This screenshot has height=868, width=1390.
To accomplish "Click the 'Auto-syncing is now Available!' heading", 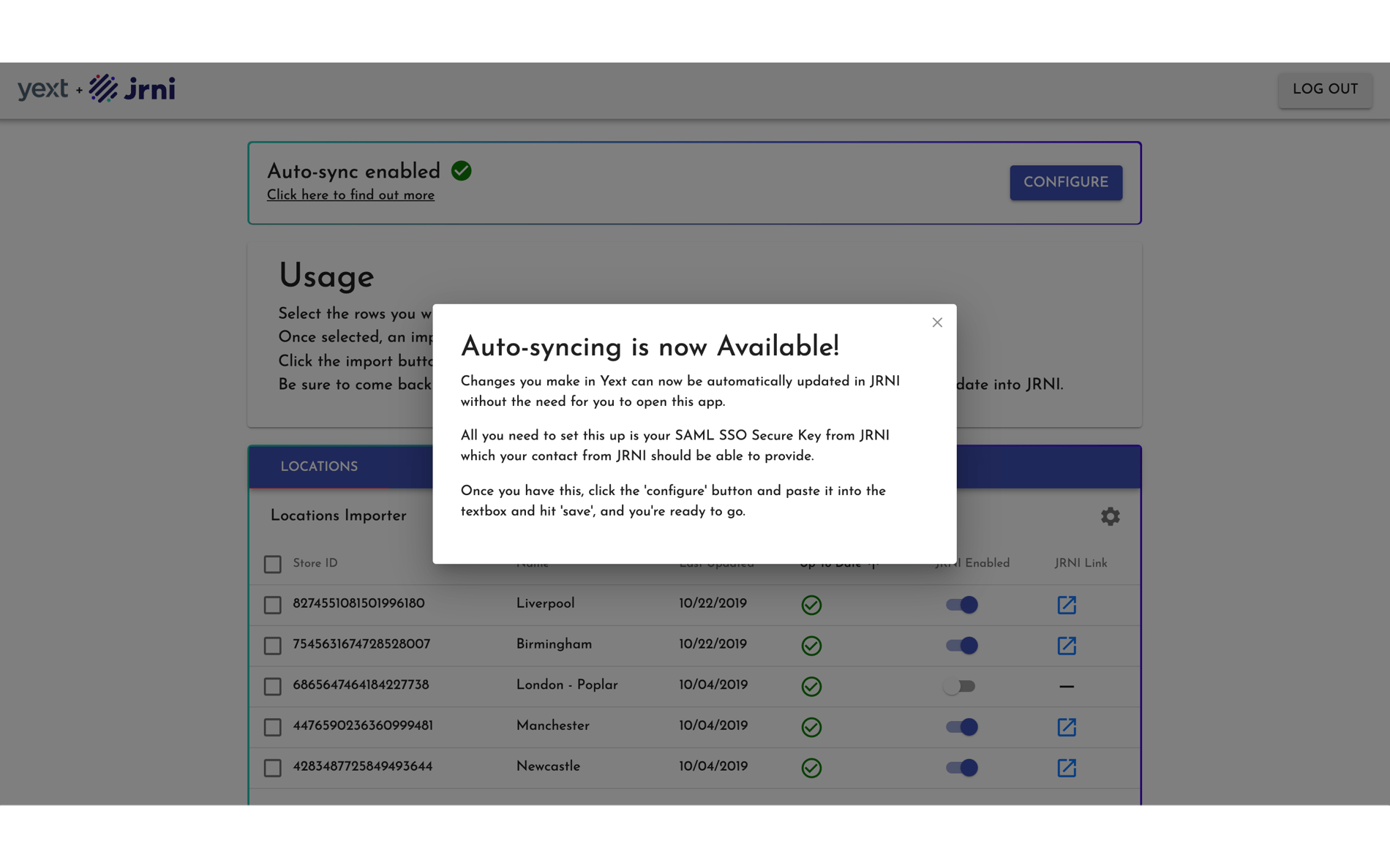I will coord(650,347).
